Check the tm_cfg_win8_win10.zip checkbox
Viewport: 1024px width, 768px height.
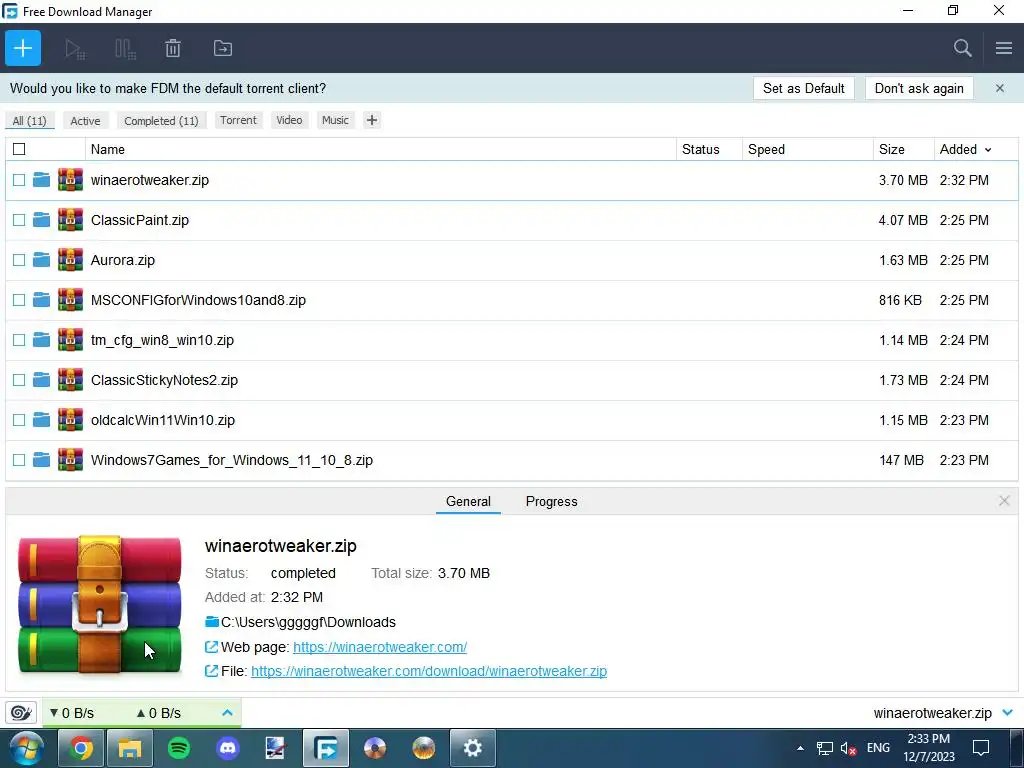coord(19,340)
